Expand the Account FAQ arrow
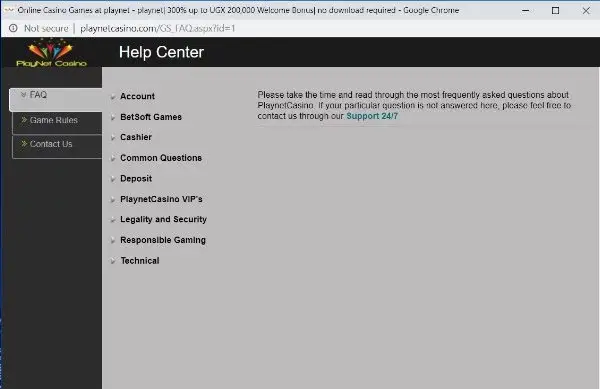600x389 pixels. (113, 97)
